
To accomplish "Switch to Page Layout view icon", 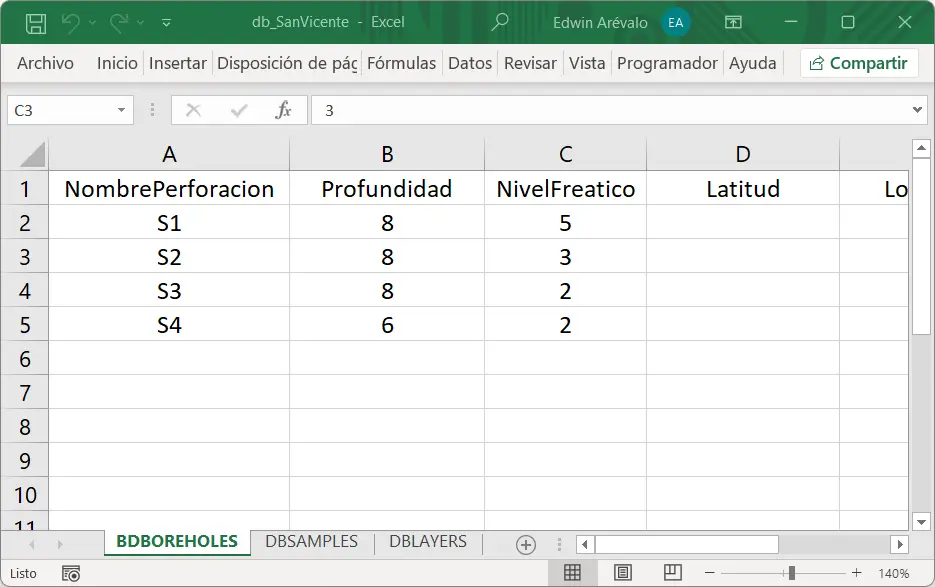I will click(x=623, y=573).
